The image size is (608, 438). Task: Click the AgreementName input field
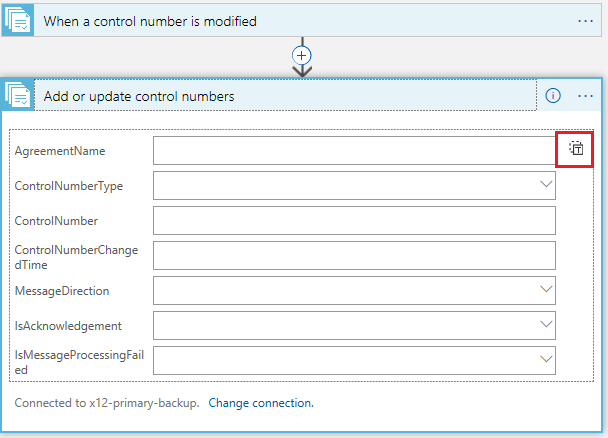coord(354,150)
